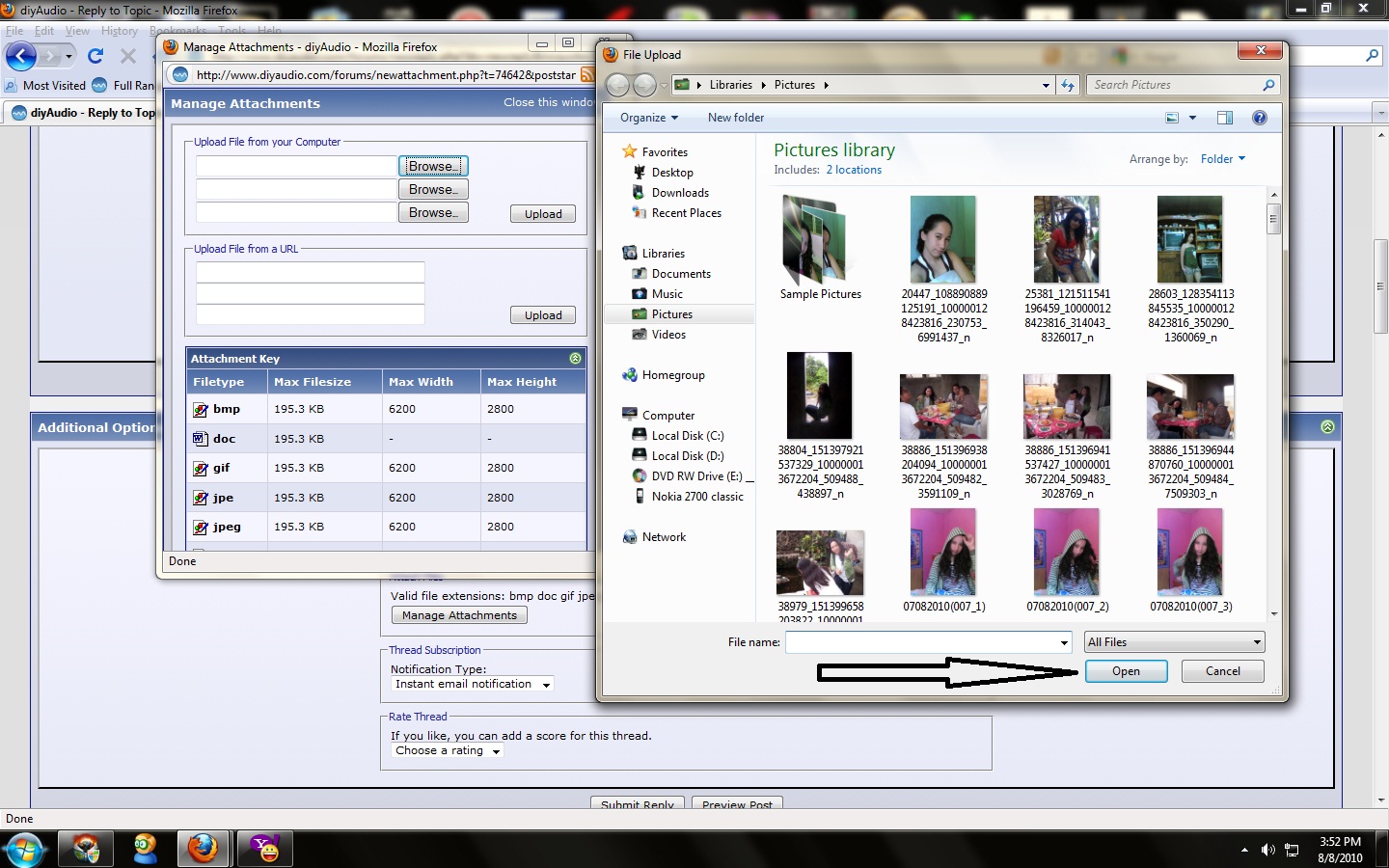
Task: Select the picture starting 28603_128354113
Action: click(1190, 268)
